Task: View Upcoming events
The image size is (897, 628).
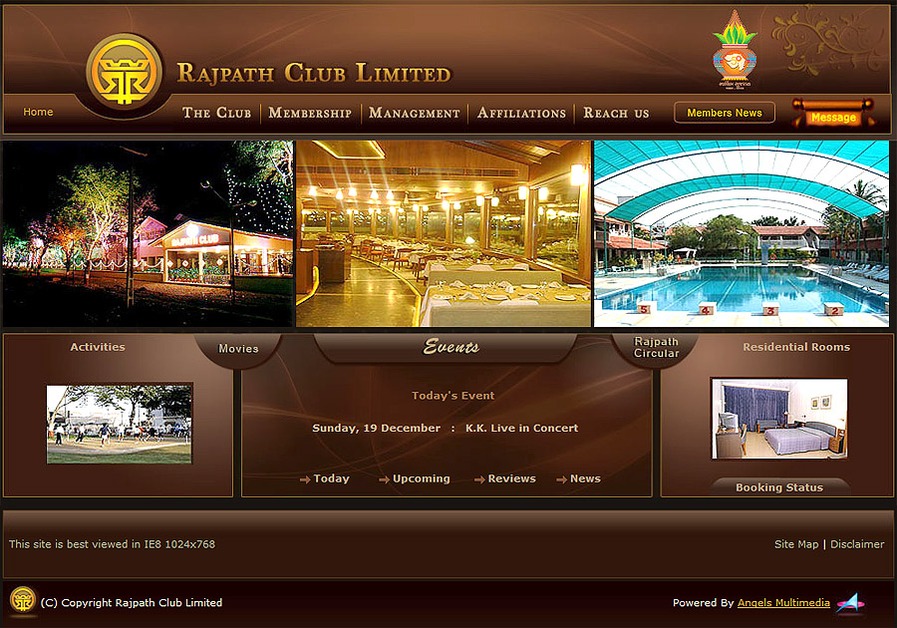Action: (x=421, y=479)
